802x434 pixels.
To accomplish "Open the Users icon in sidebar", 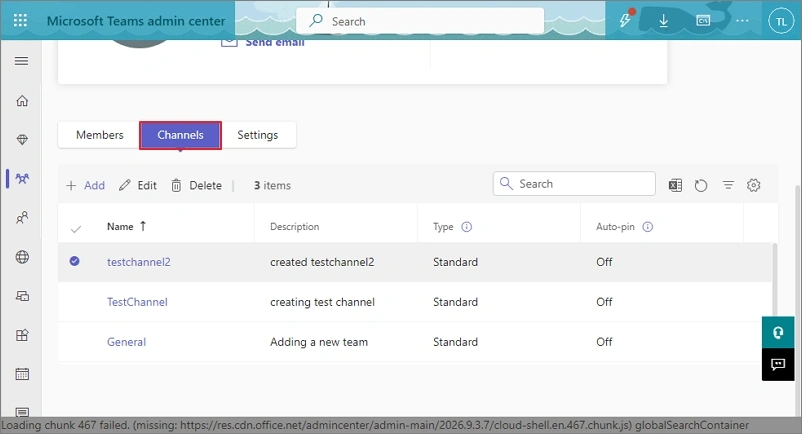I will [22, 218].
